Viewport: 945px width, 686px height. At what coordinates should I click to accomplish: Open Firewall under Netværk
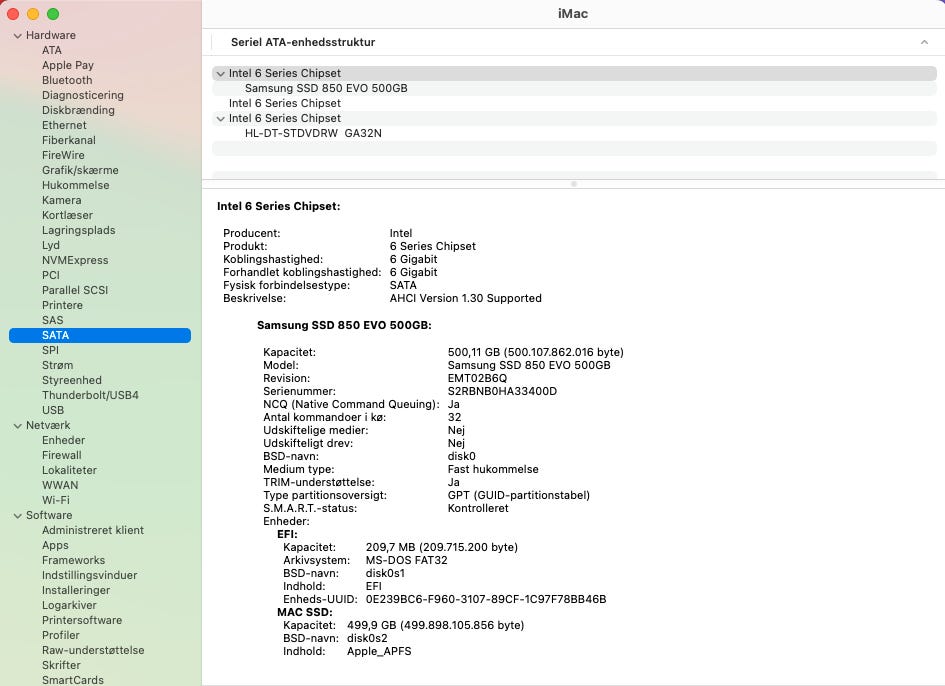coord(61,456)
